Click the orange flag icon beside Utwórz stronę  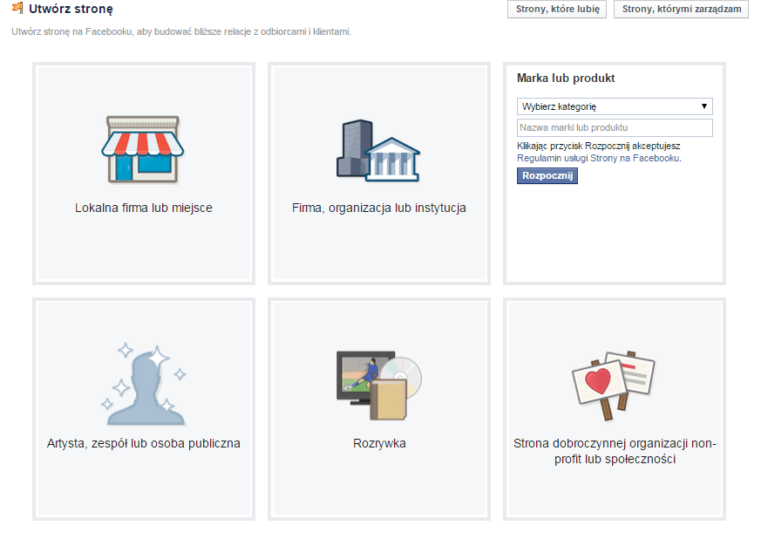[x=18, y=8]
